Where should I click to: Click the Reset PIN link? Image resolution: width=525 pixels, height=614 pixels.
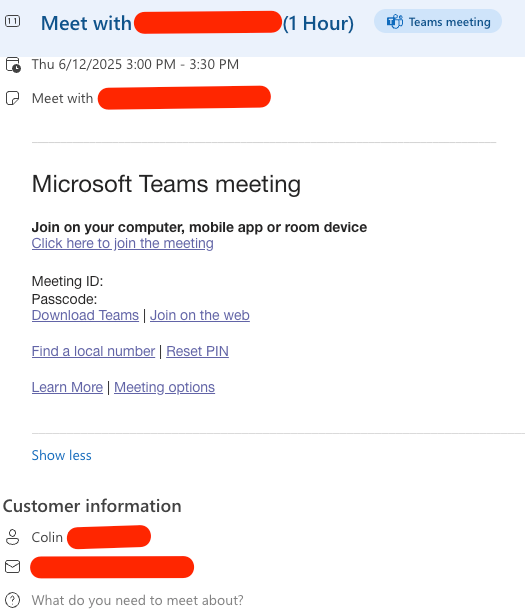pos(197,351)
